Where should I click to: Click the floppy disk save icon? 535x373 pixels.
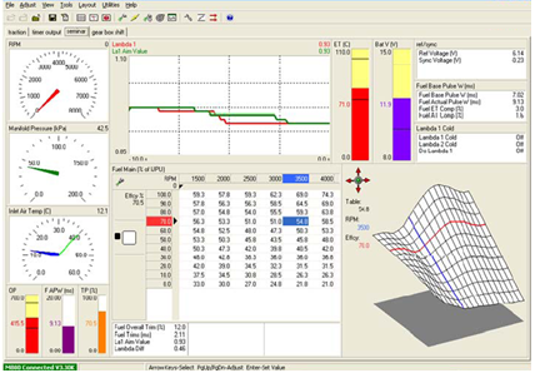click(52, 18)
